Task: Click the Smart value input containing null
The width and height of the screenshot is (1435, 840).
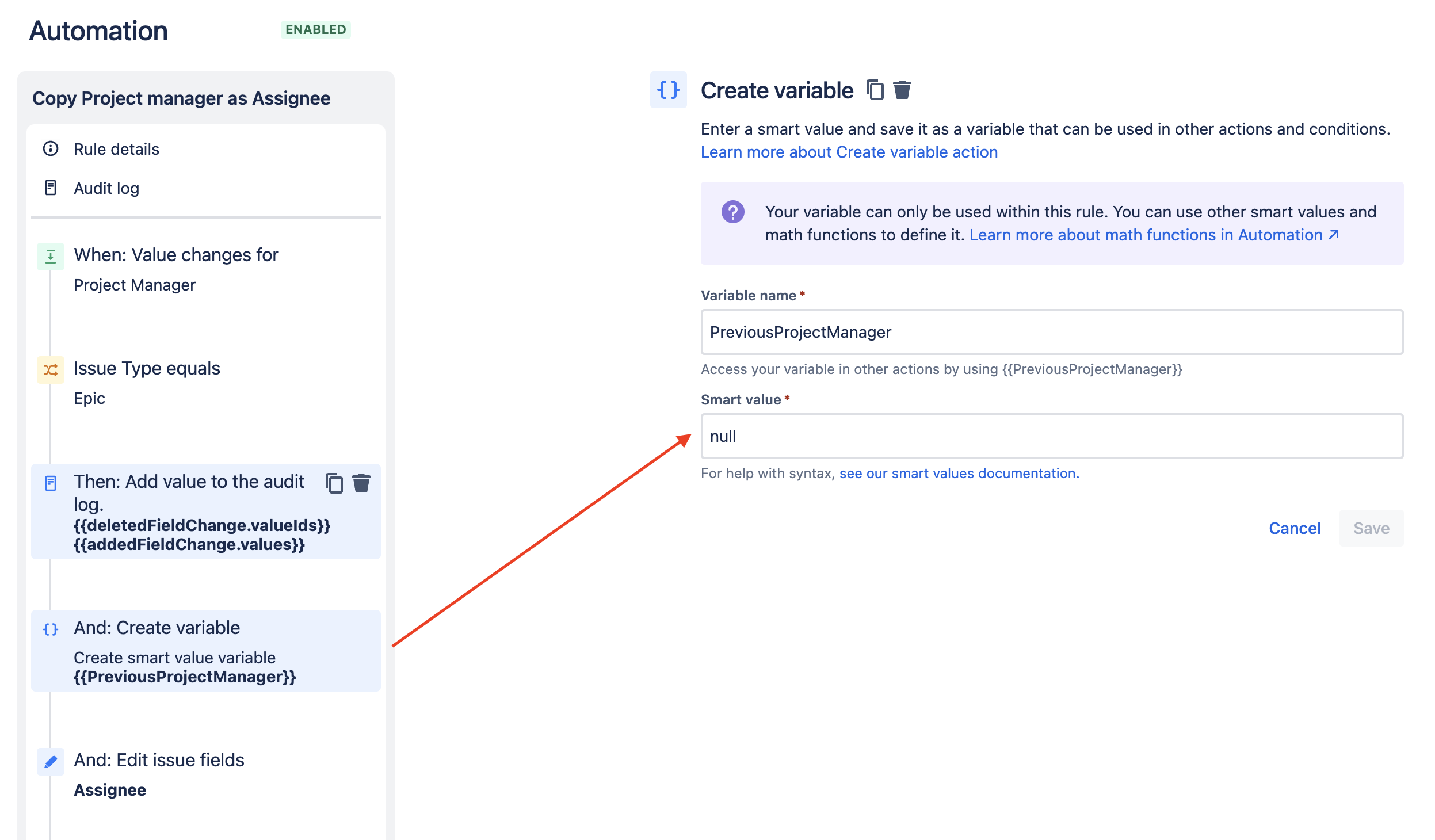Action: 1051,436
